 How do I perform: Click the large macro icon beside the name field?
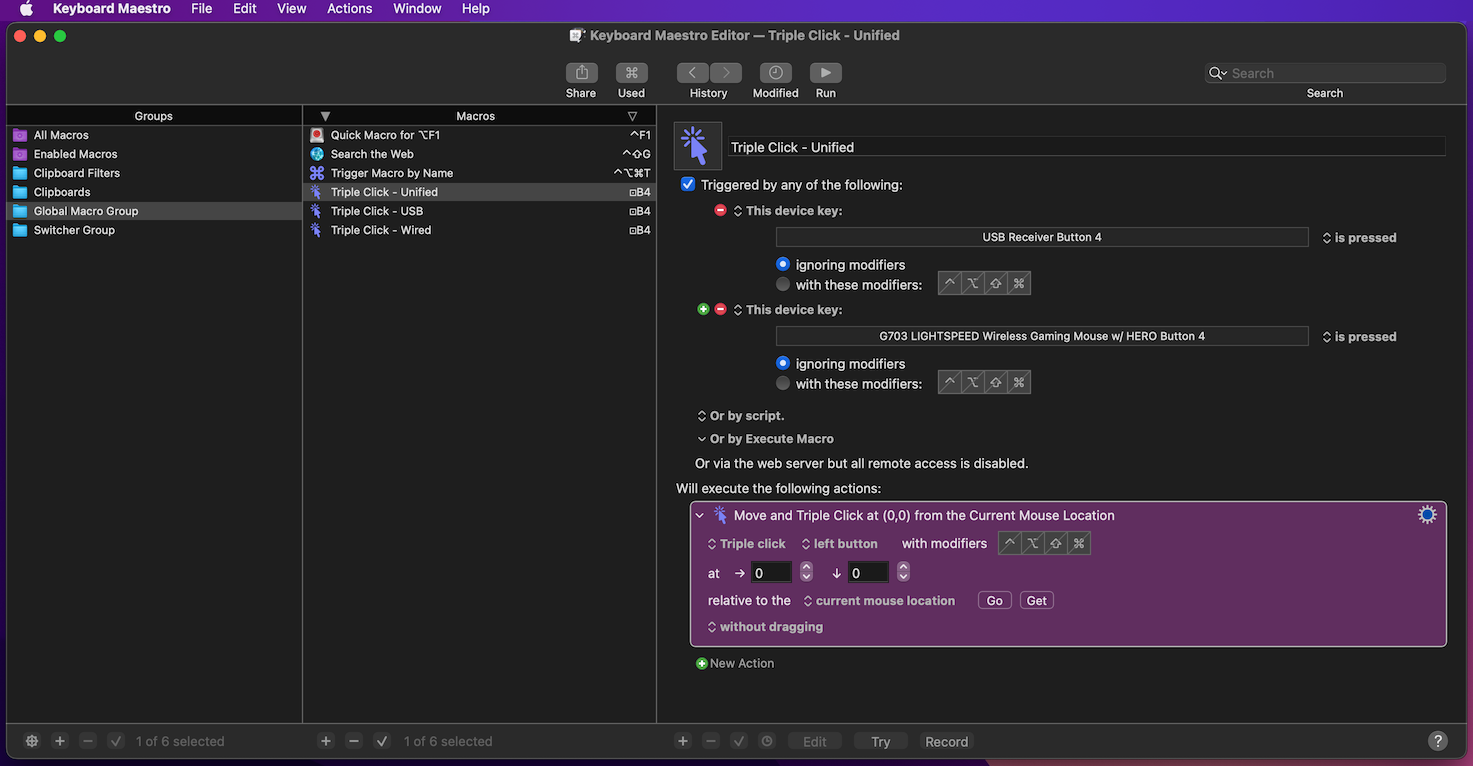tap(697, 146)
